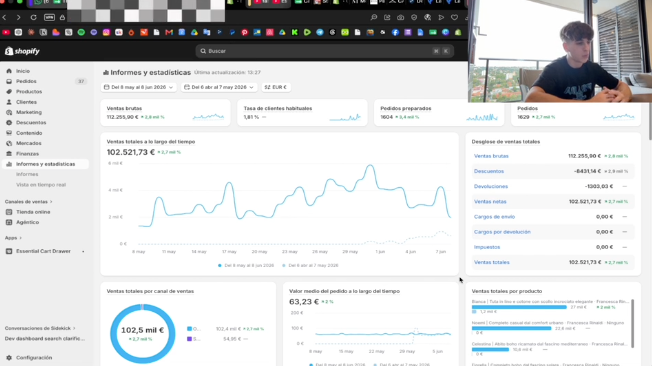Open the Ventas brutas metric card

(x=165, y=112)
